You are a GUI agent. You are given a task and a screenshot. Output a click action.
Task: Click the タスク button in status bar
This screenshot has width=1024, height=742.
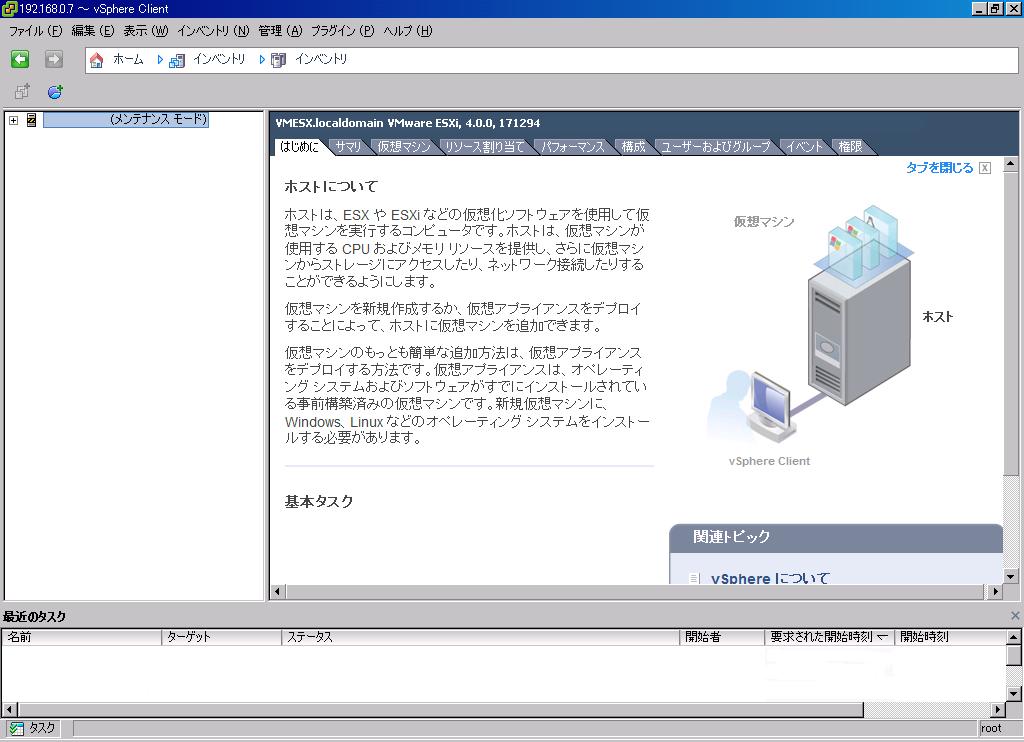click(x=31, y=728)
